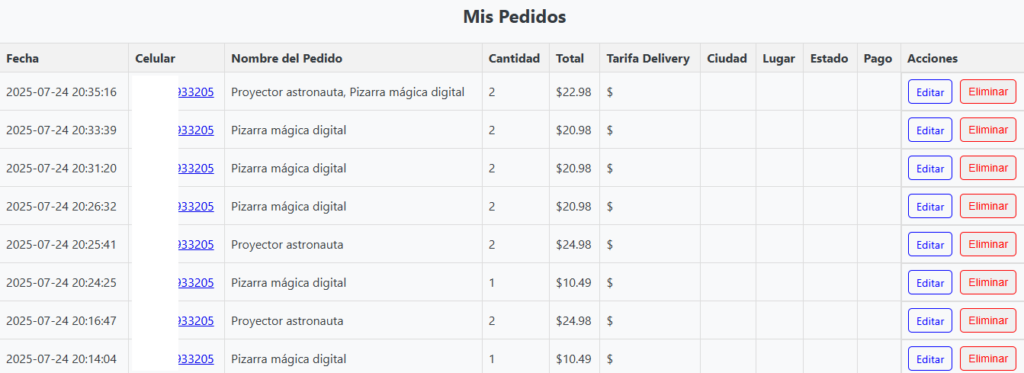This screenshot has height=373, width=1024.
Task: Edit the 20:26:32 Pizarra mágica order
Action: (x=930, y=206)
